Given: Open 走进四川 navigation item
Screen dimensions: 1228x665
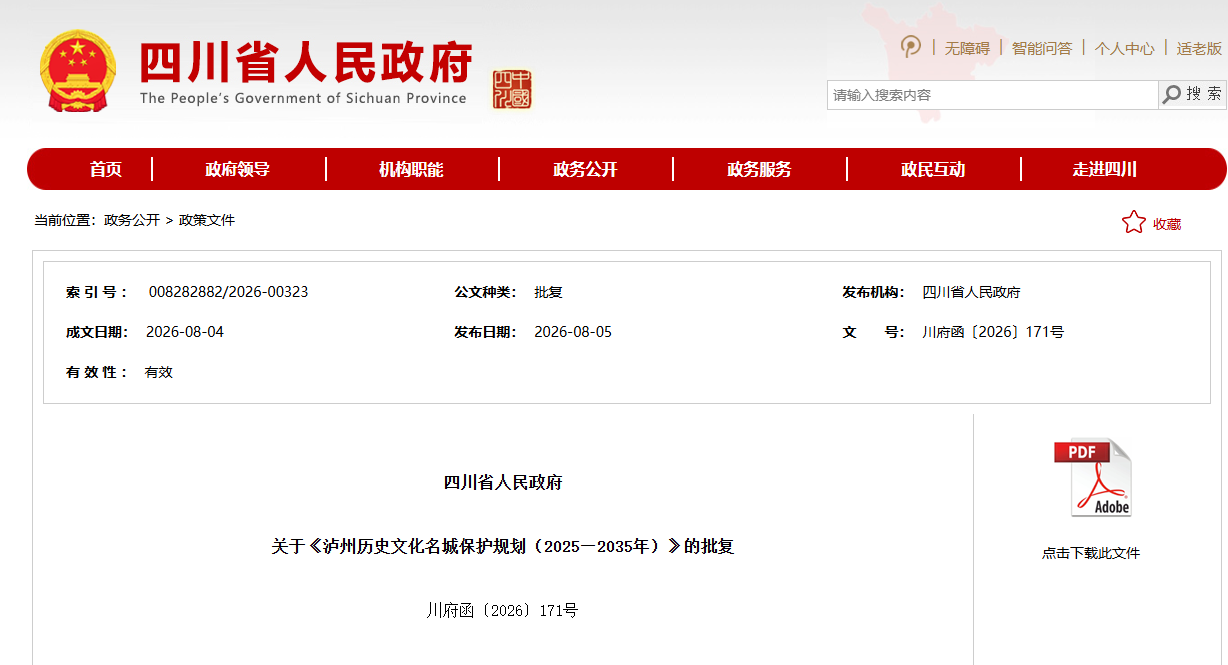Looking at the screenshot, I should coord(1105,169).
